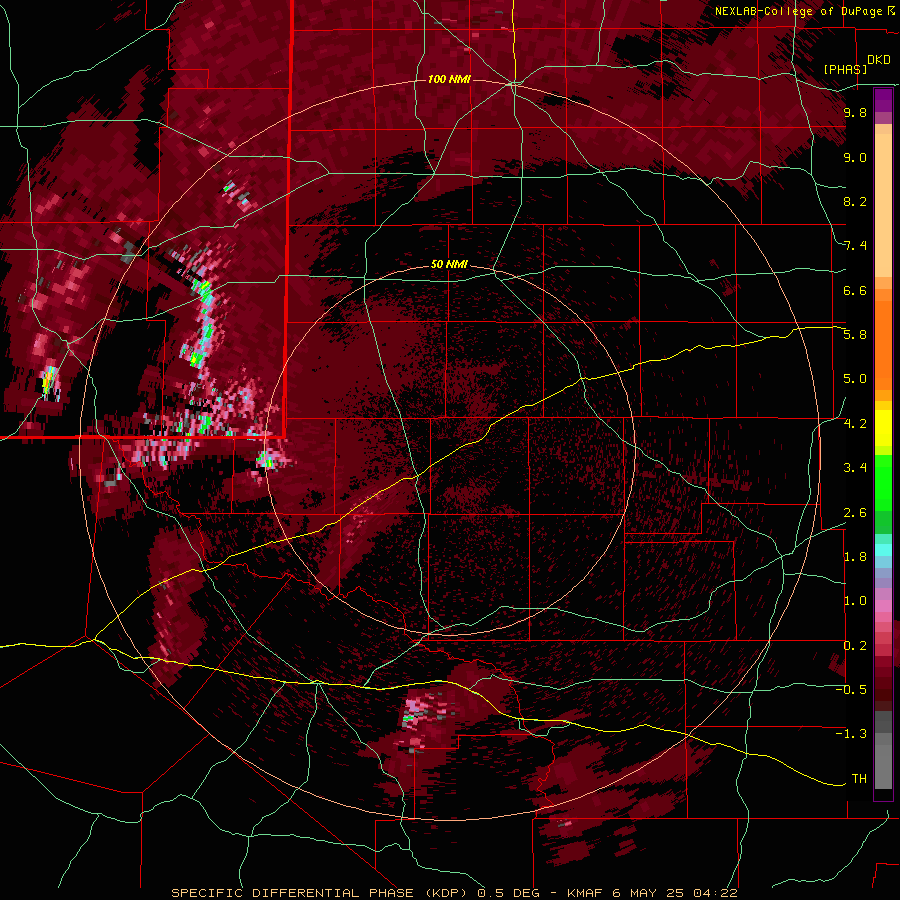Click the NEXLAB-College of DuPage label
900x900 pixels.
pyautogui.click(x=800, y=11)
